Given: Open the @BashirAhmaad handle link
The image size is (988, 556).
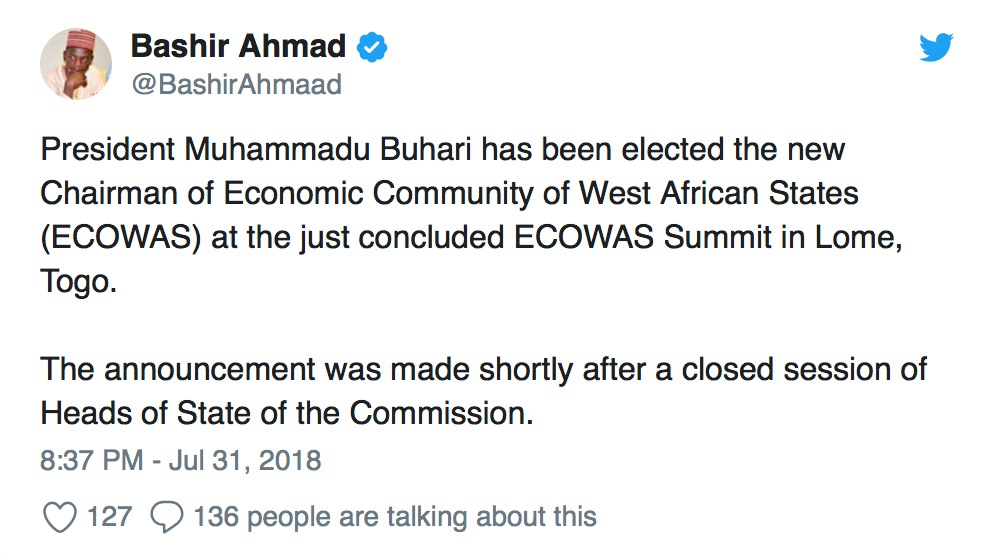Looking at the screenshot, I should coord(236,85).
